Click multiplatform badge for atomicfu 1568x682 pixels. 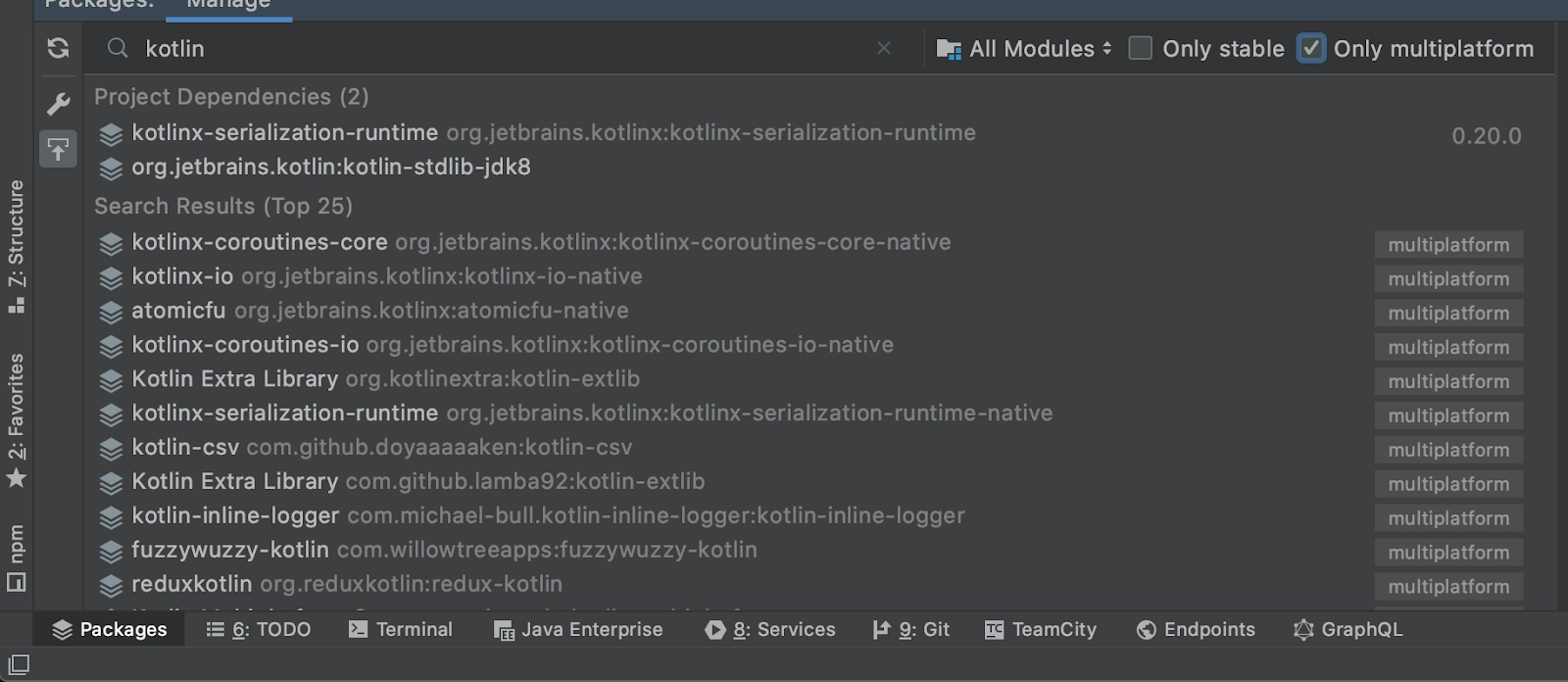pyautogui.click(x=1448, y=314)
